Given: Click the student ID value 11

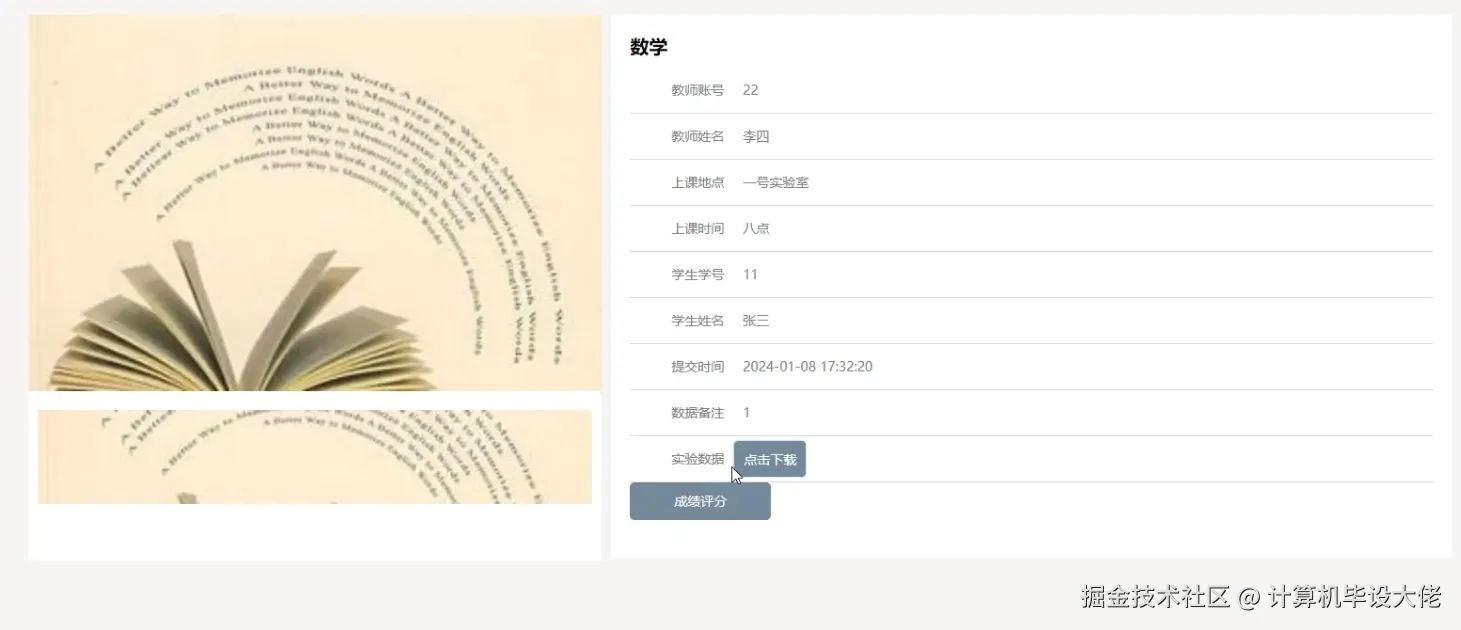Looking at the screenshot, I should tap(750, 273).
